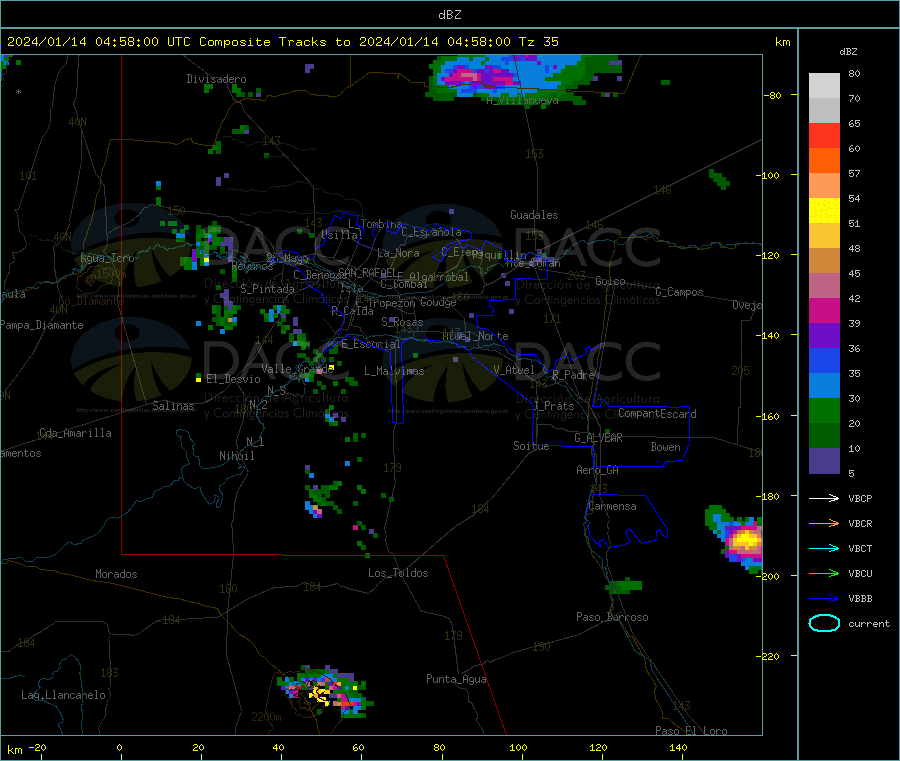Click the 0 km x-axis tick label

tap(119, 747)
